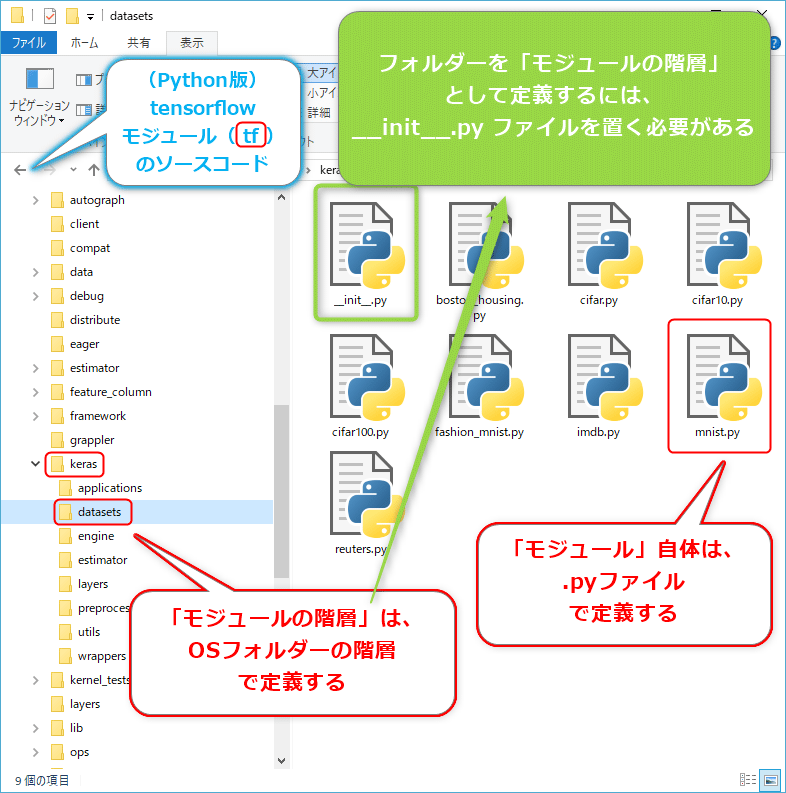Select the fashion_mnist.py file icon
Viewport: 786px width, 793px height.
click(x=486, y=377)
